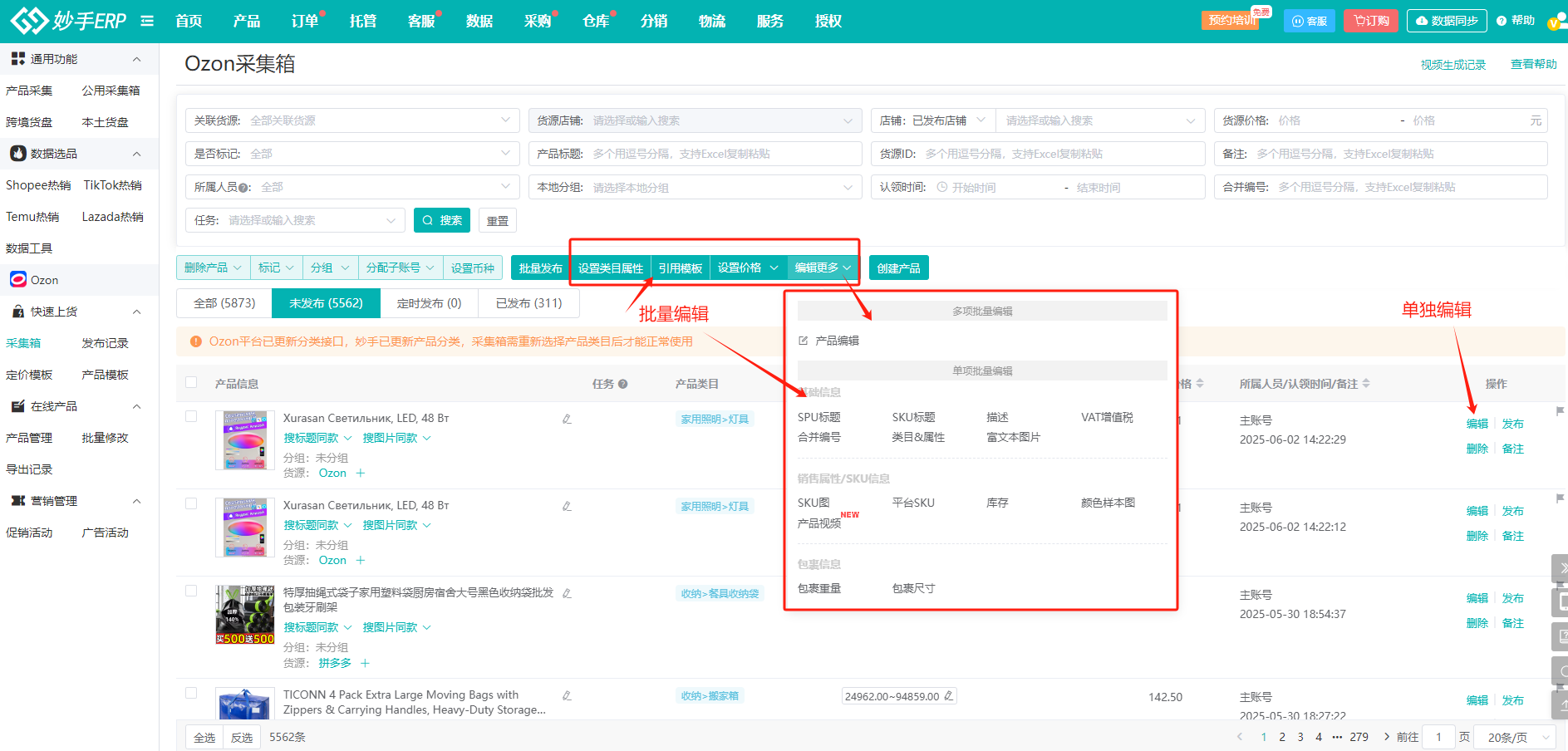Image resolution: width=1568 pixels, height=751 pixels.
Task: Open the 删除产品 dropdown button
Action: tap(213, 268)
